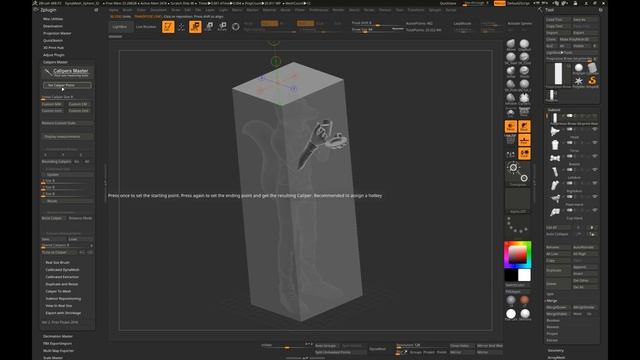Open the Transform menu

[416, 10]
